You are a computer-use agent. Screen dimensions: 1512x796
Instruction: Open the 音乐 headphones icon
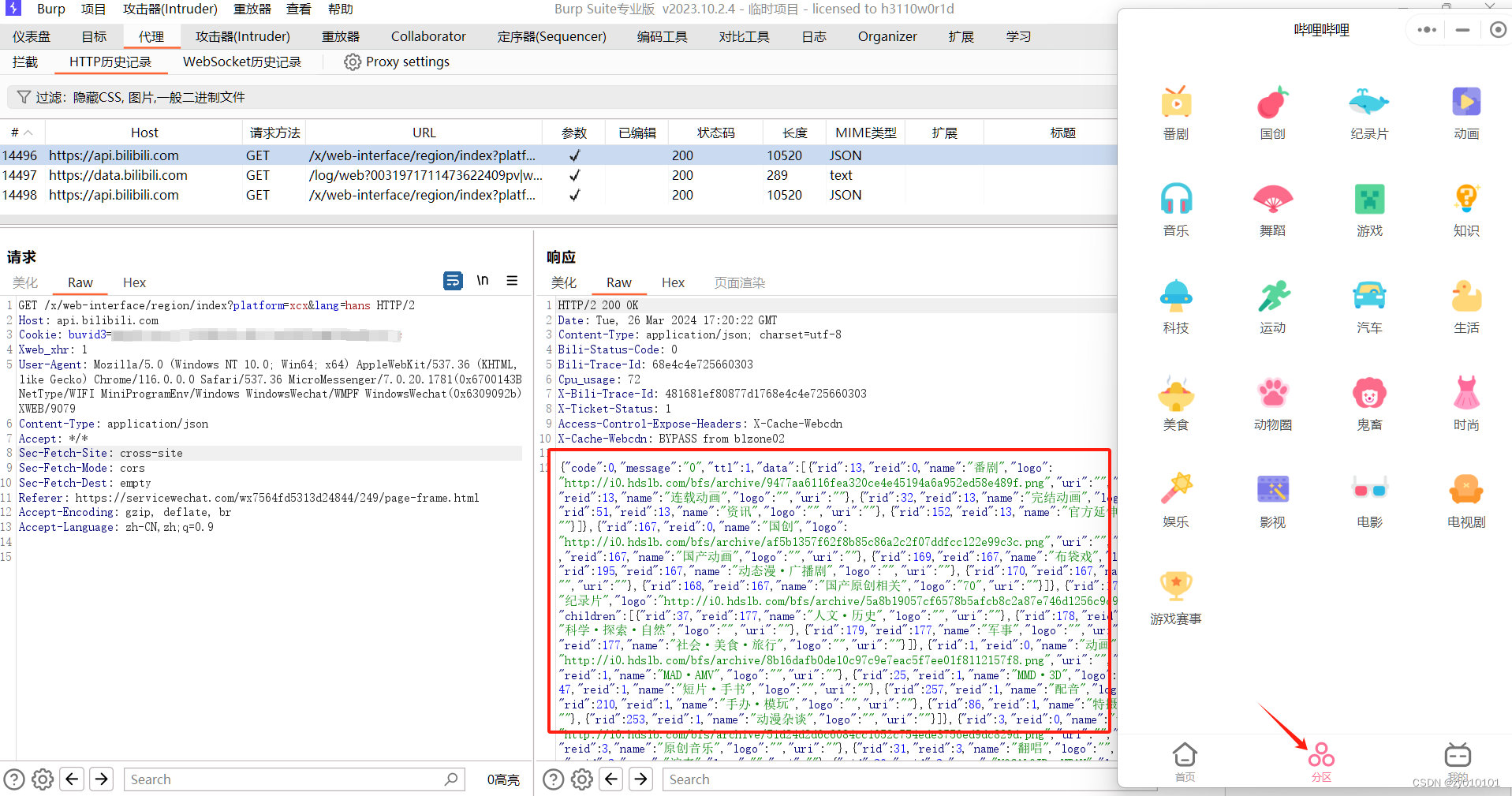tap(1176, 199)
